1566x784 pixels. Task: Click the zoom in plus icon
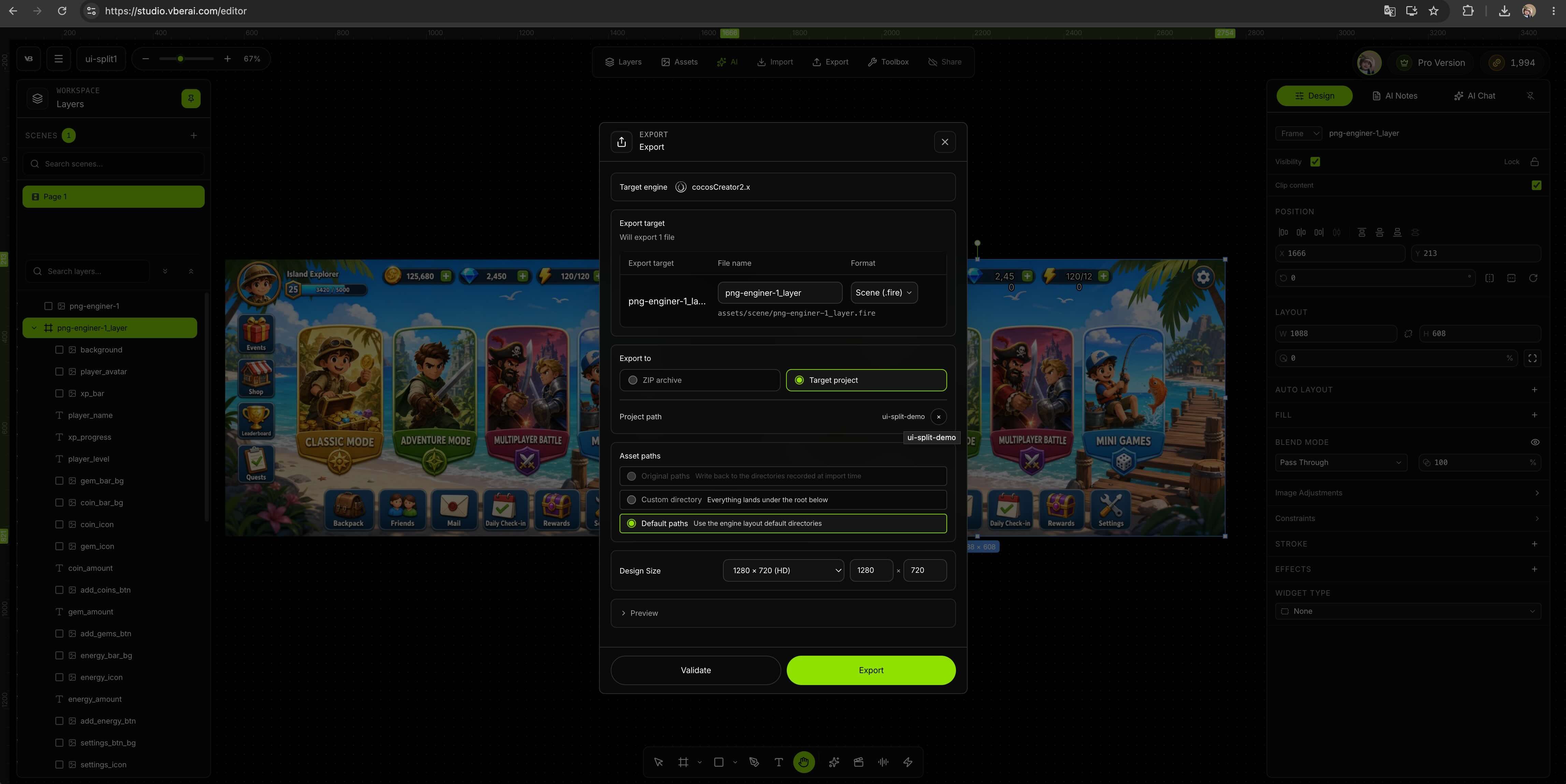(x=227, y=59)
